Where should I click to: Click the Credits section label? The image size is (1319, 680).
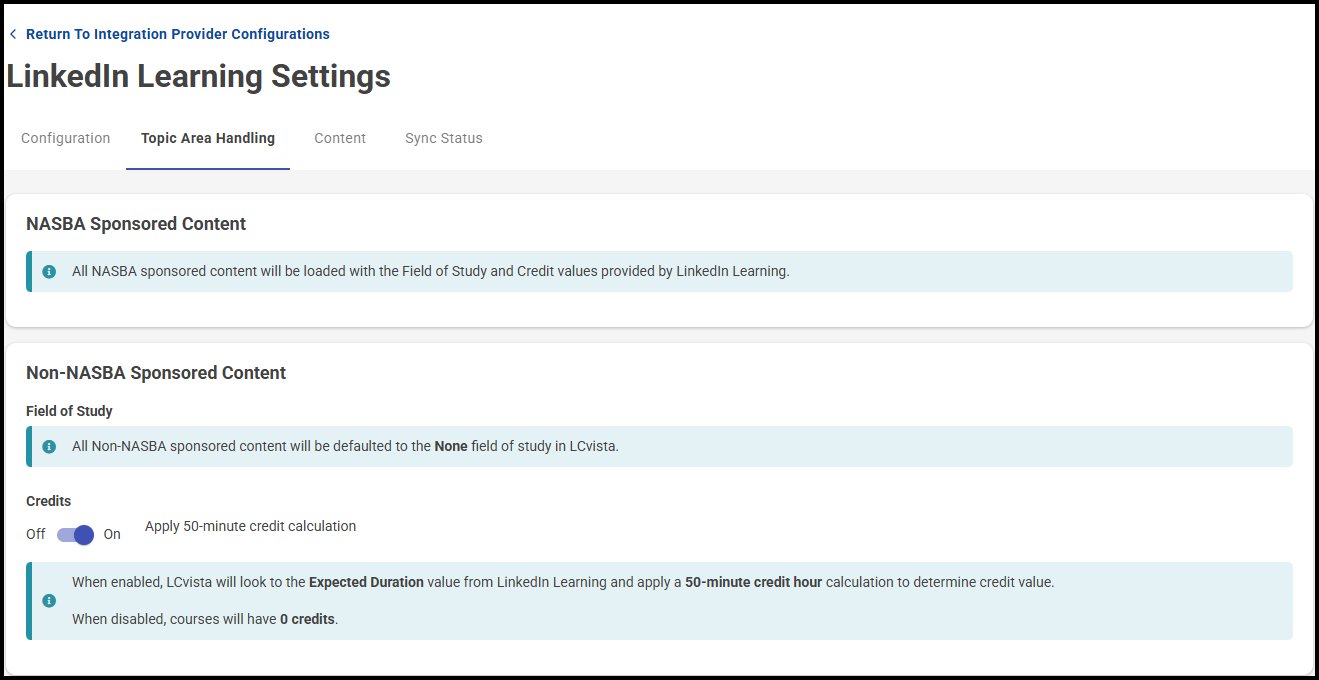48,501
